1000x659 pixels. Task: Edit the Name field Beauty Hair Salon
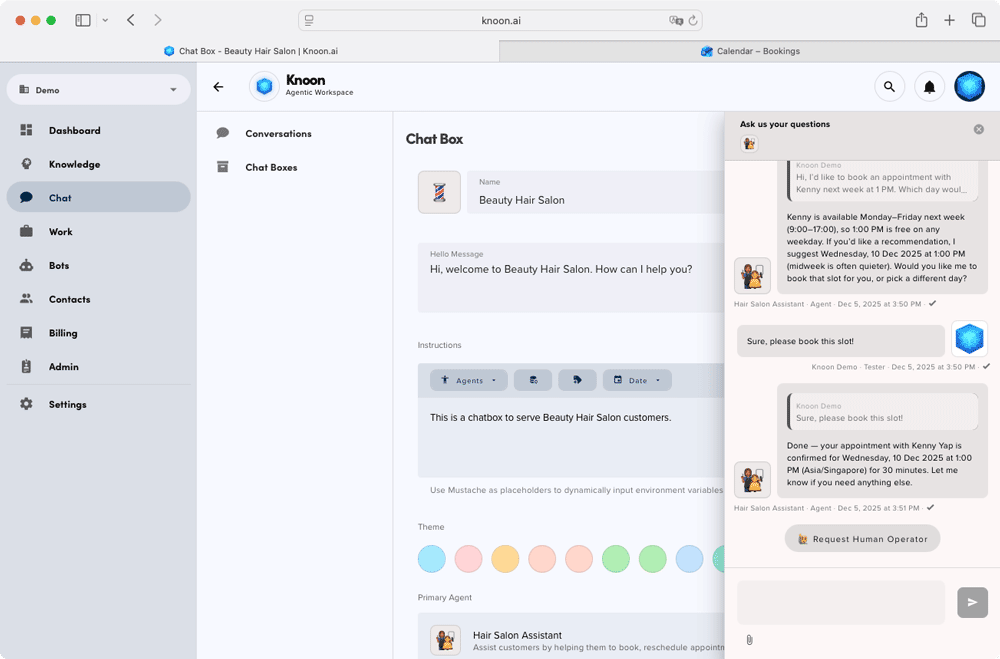click(596, 192)
